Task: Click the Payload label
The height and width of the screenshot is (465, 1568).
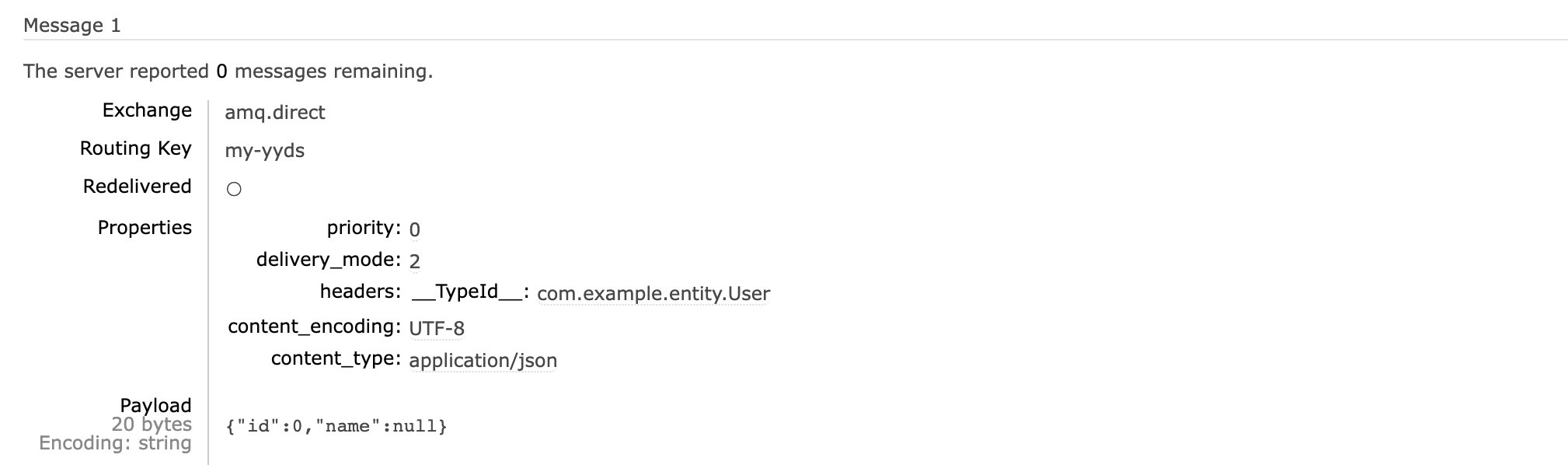Action: [155, 405]
